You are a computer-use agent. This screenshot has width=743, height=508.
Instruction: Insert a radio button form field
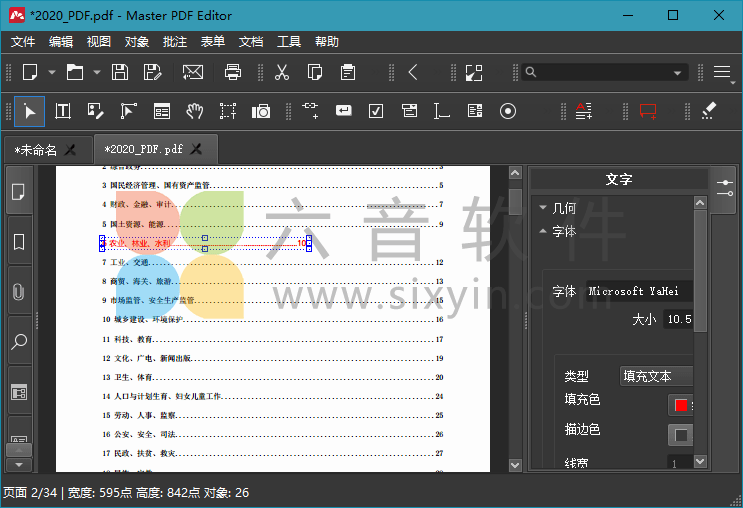pyautogui.click(x=507, y=111)
